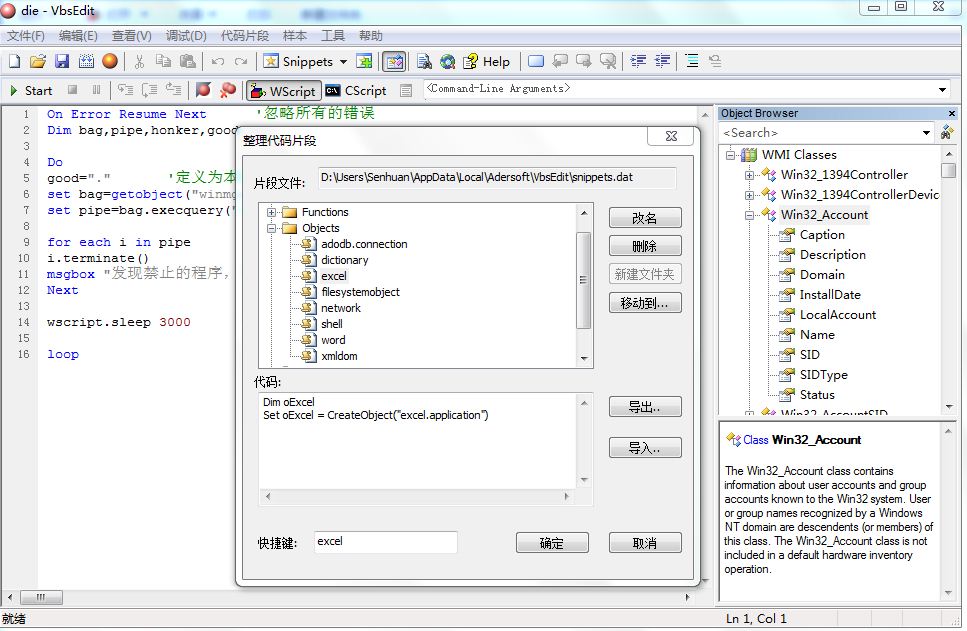
Task: Click the Stop debugging square icon
Action: coord(72,90)
